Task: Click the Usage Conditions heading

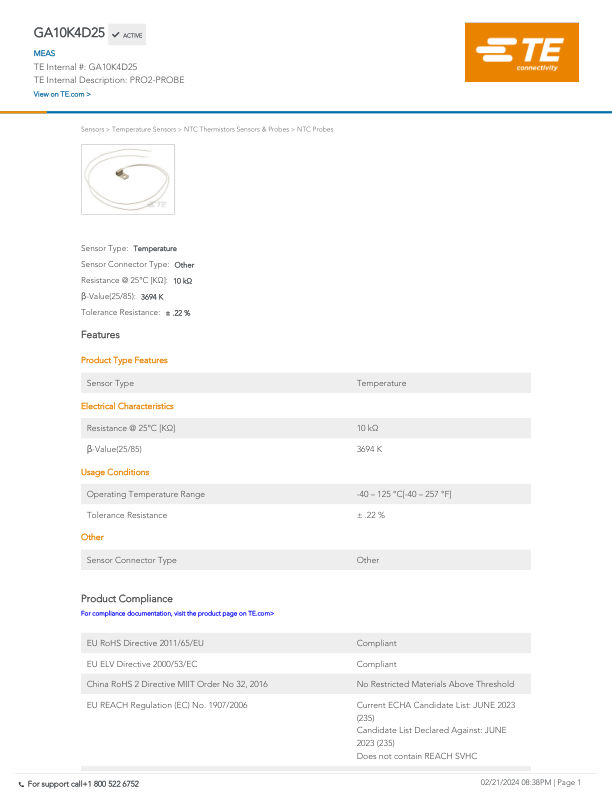Action: 115,472
